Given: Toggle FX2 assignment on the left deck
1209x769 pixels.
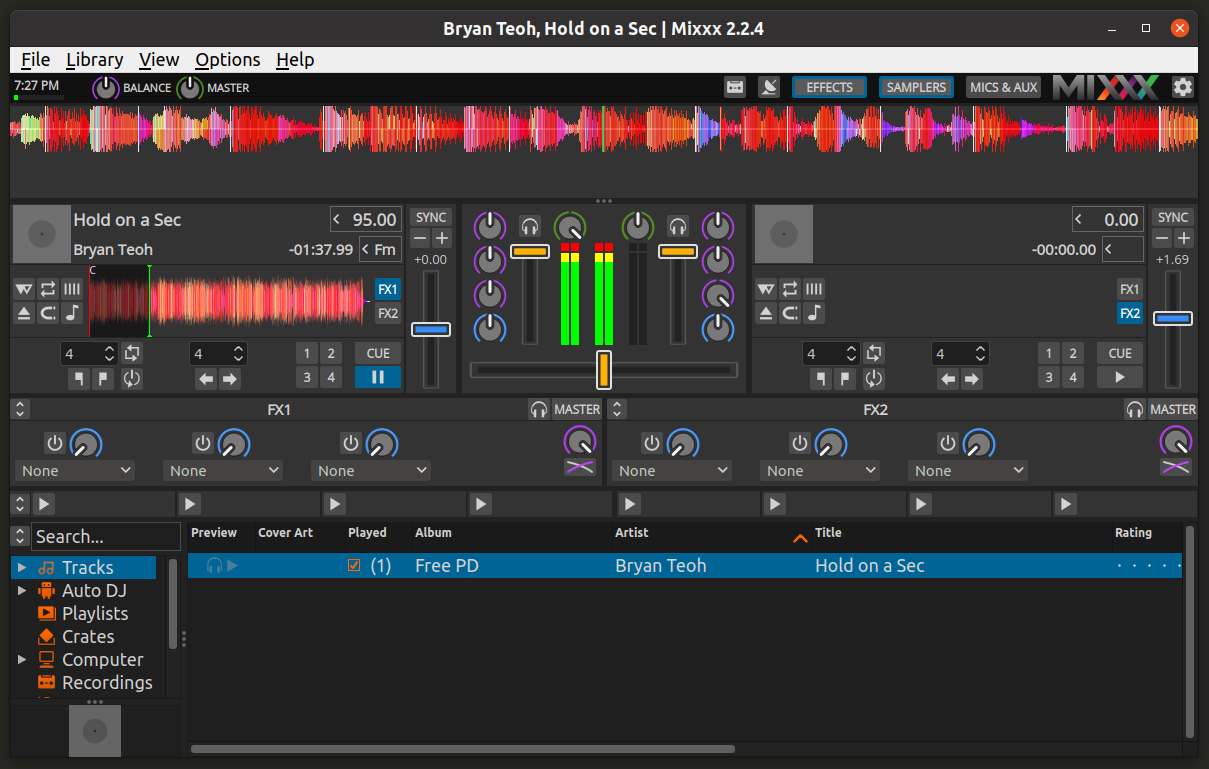Looking at the screenshot, I should tap(387, 313).
